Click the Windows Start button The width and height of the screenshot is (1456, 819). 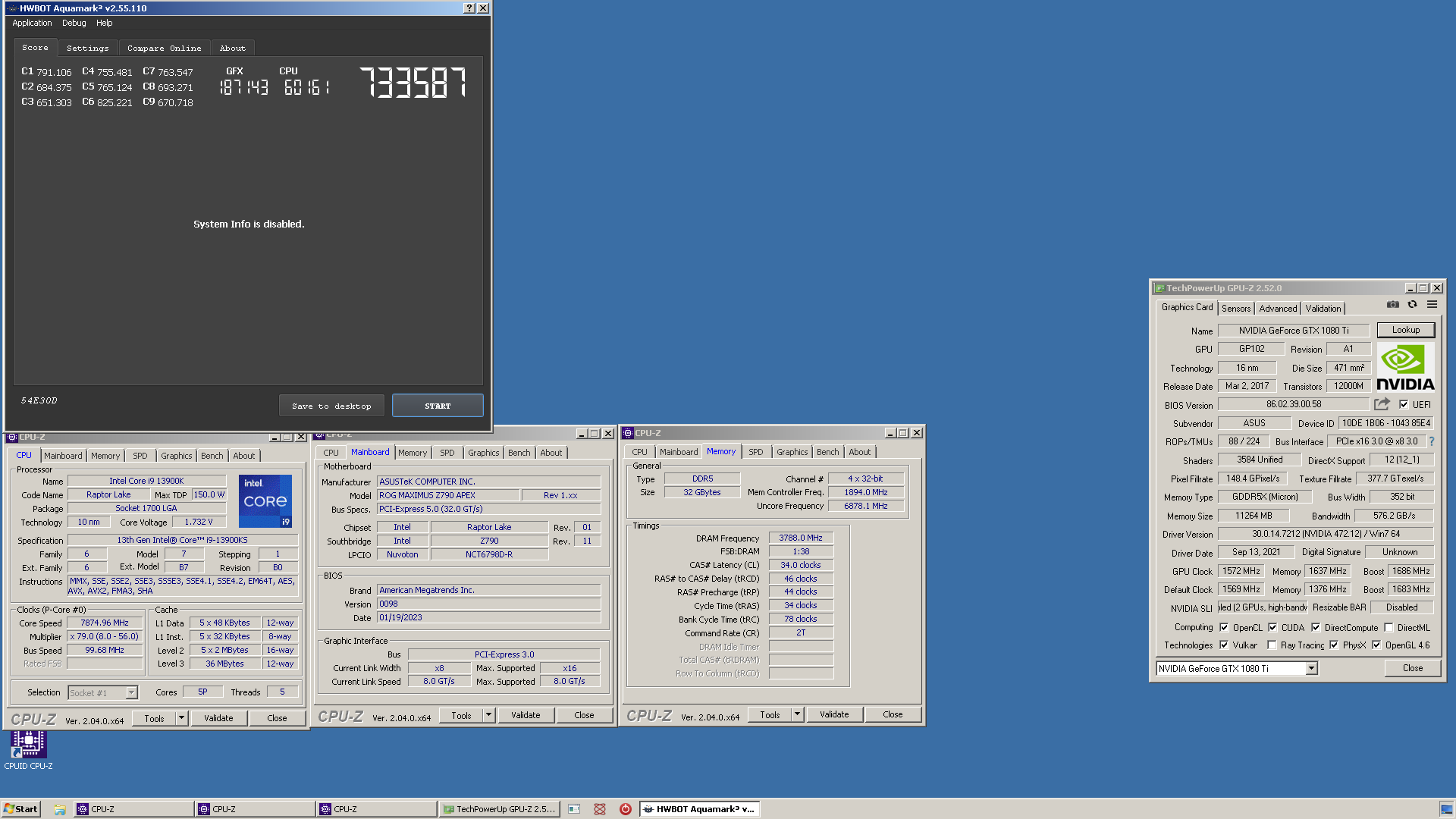tap(20, 809)
